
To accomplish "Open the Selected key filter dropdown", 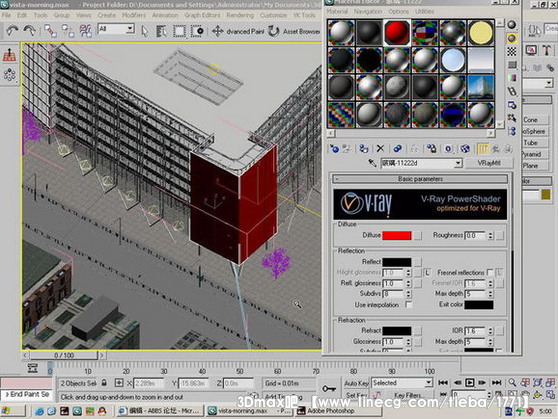I will pos(428,383).
